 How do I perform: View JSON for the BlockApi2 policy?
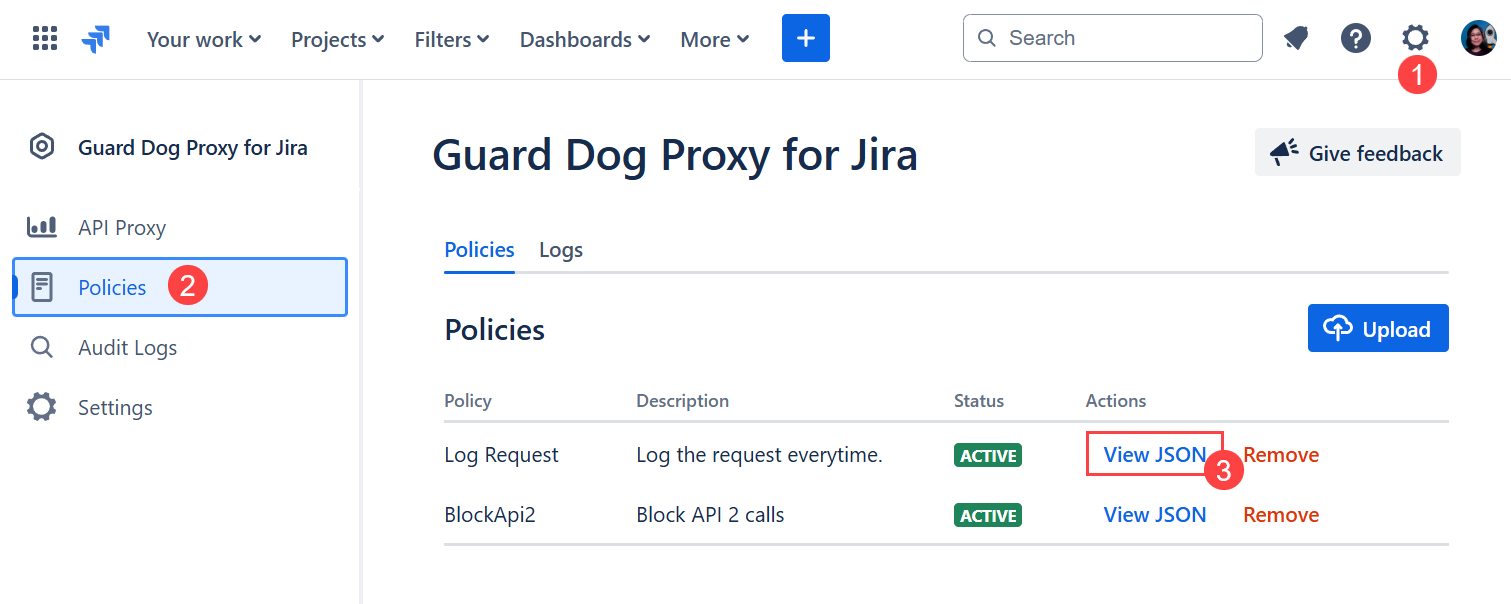1154,515
